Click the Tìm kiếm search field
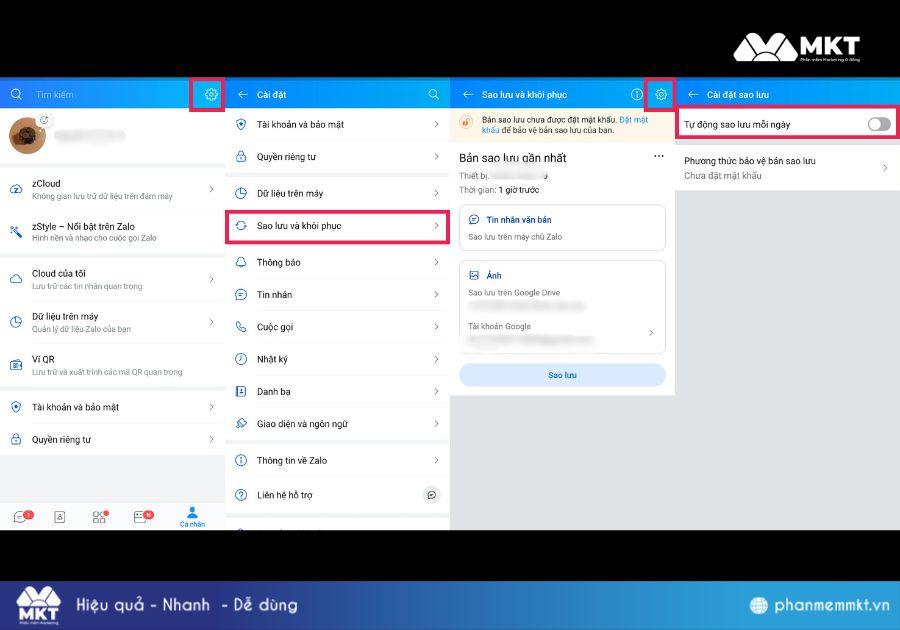Viewport: 900px width, 630px height. click(x=100, y=95)
